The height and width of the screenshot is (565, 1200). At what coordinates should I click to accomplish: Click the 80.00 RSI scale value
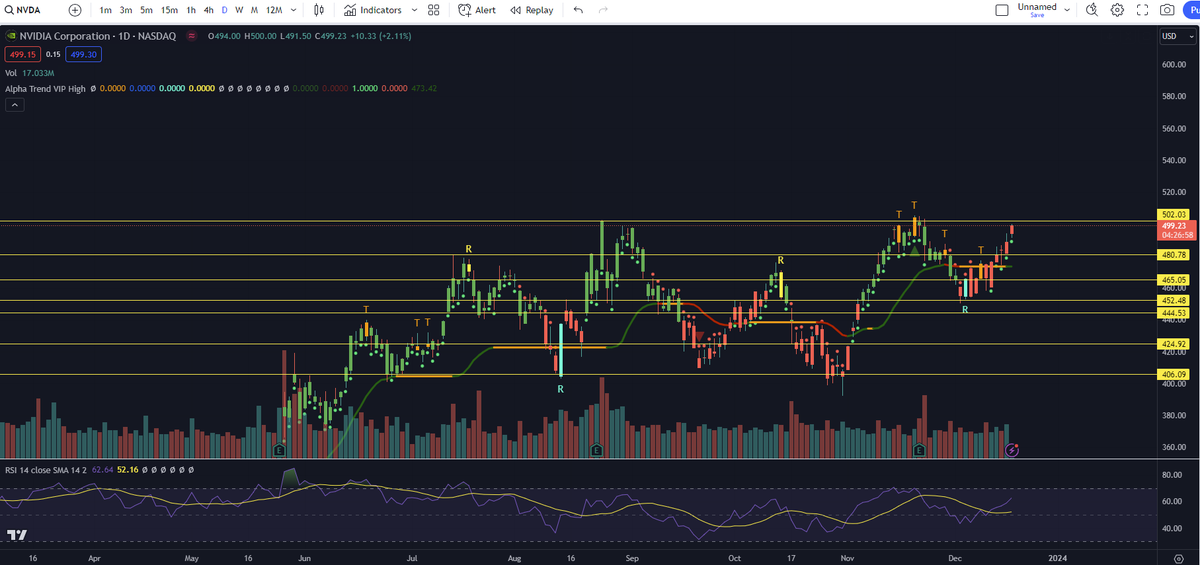1174,474
